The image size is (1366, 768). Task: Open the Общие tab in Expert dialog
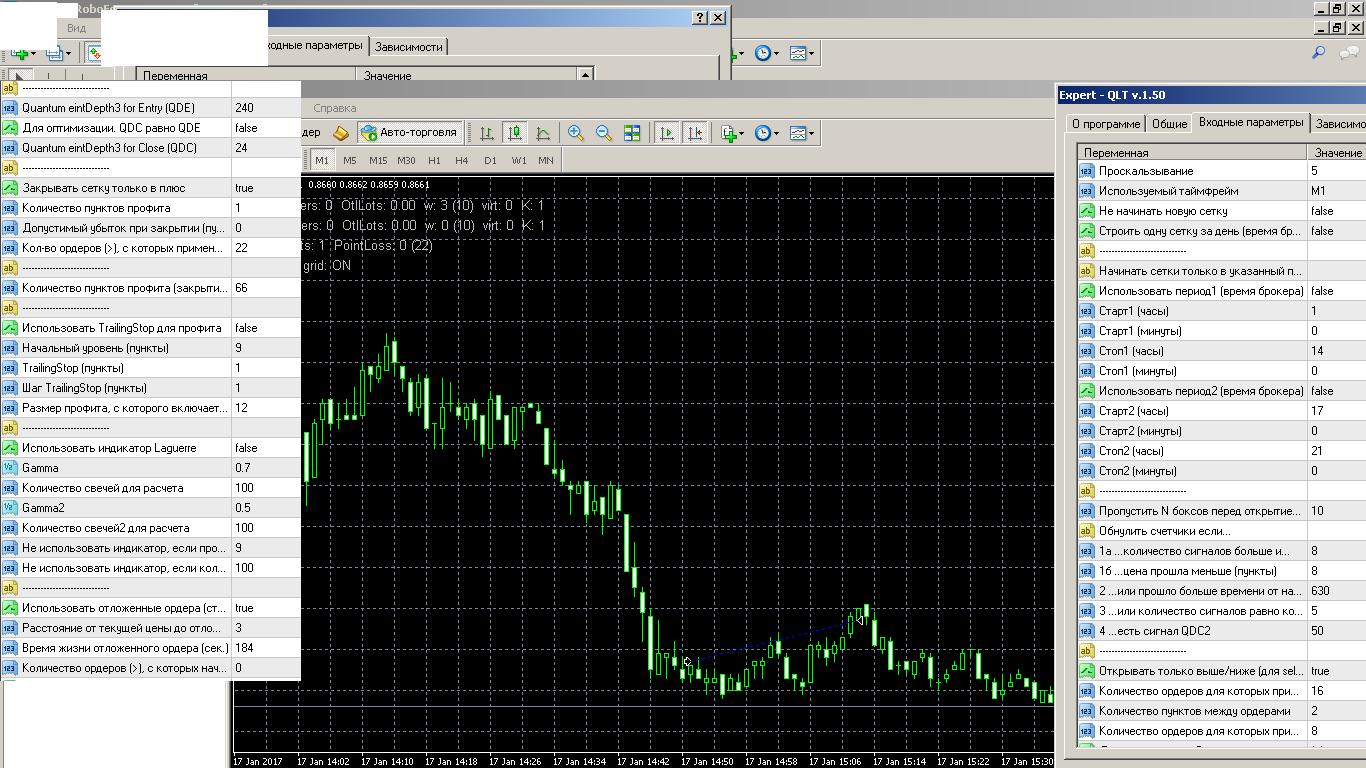1169,124
